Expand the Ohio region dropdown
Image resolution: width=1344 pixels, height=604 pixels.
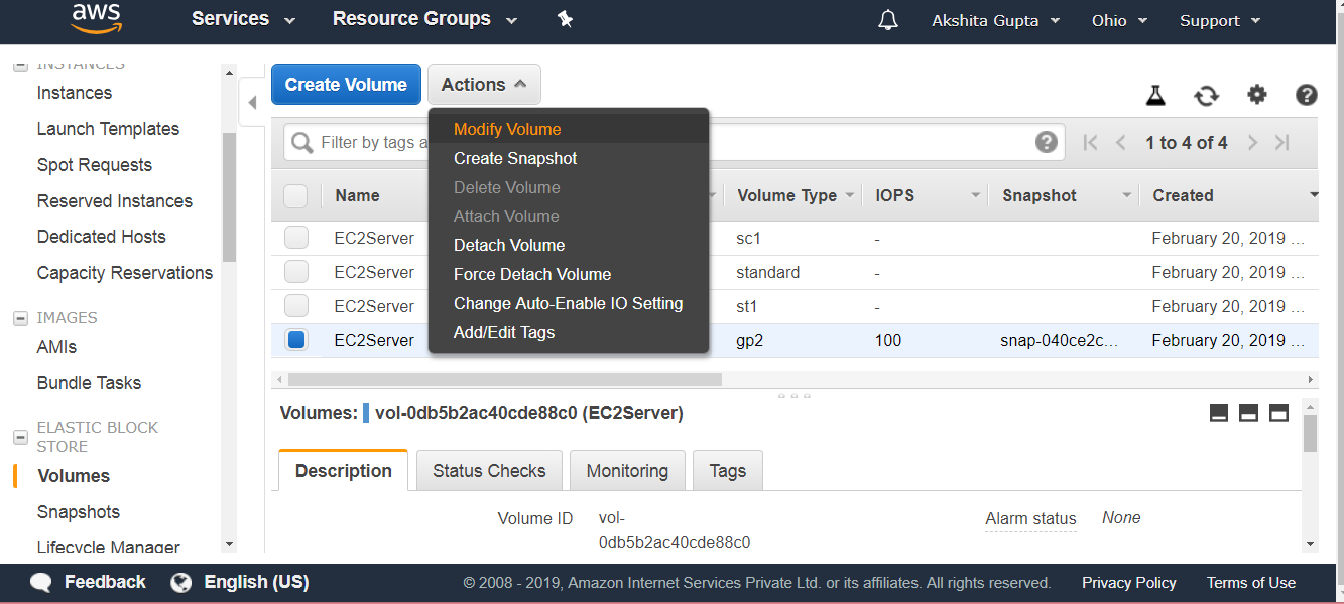(1119, 20)
